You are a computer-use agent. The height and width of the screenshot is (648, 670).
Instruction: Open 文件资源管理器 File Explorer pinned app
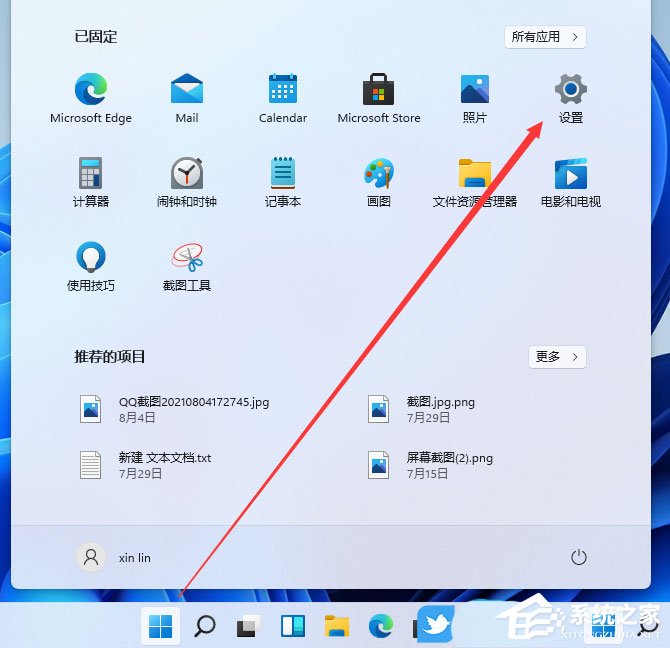point(475,182)
